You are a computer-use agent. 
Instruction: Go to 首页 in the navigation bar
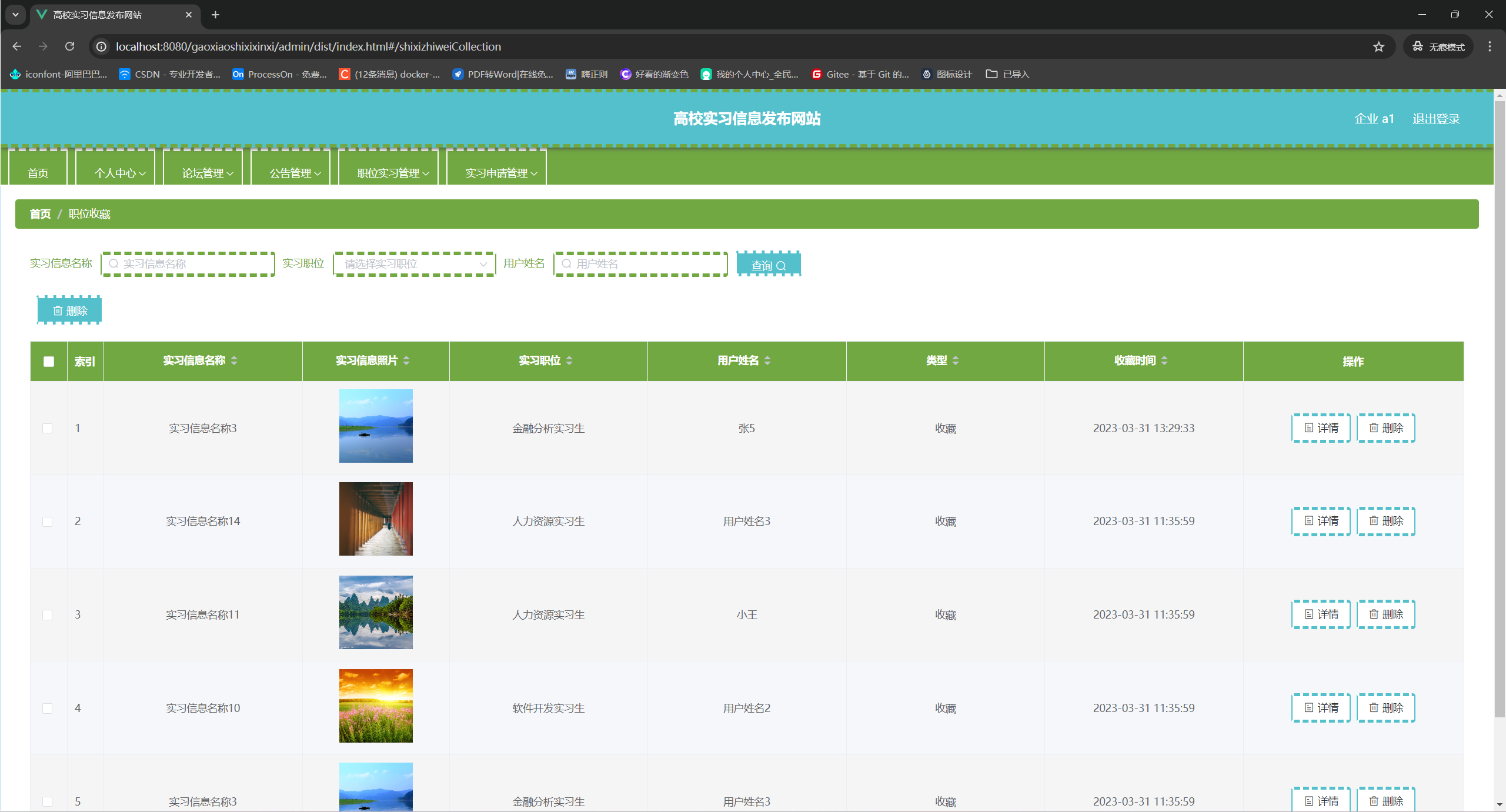coord(38,173)
